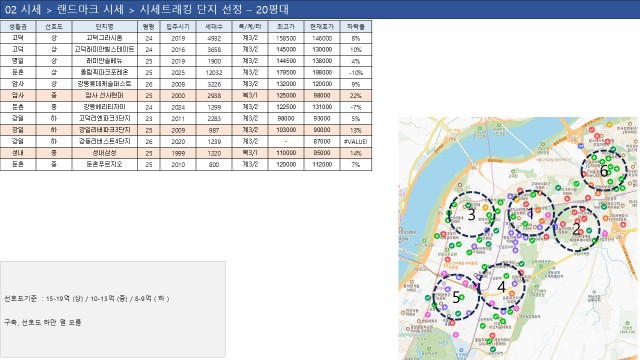
Task: Click the 2024 move-in year cell
Action: 178,107
